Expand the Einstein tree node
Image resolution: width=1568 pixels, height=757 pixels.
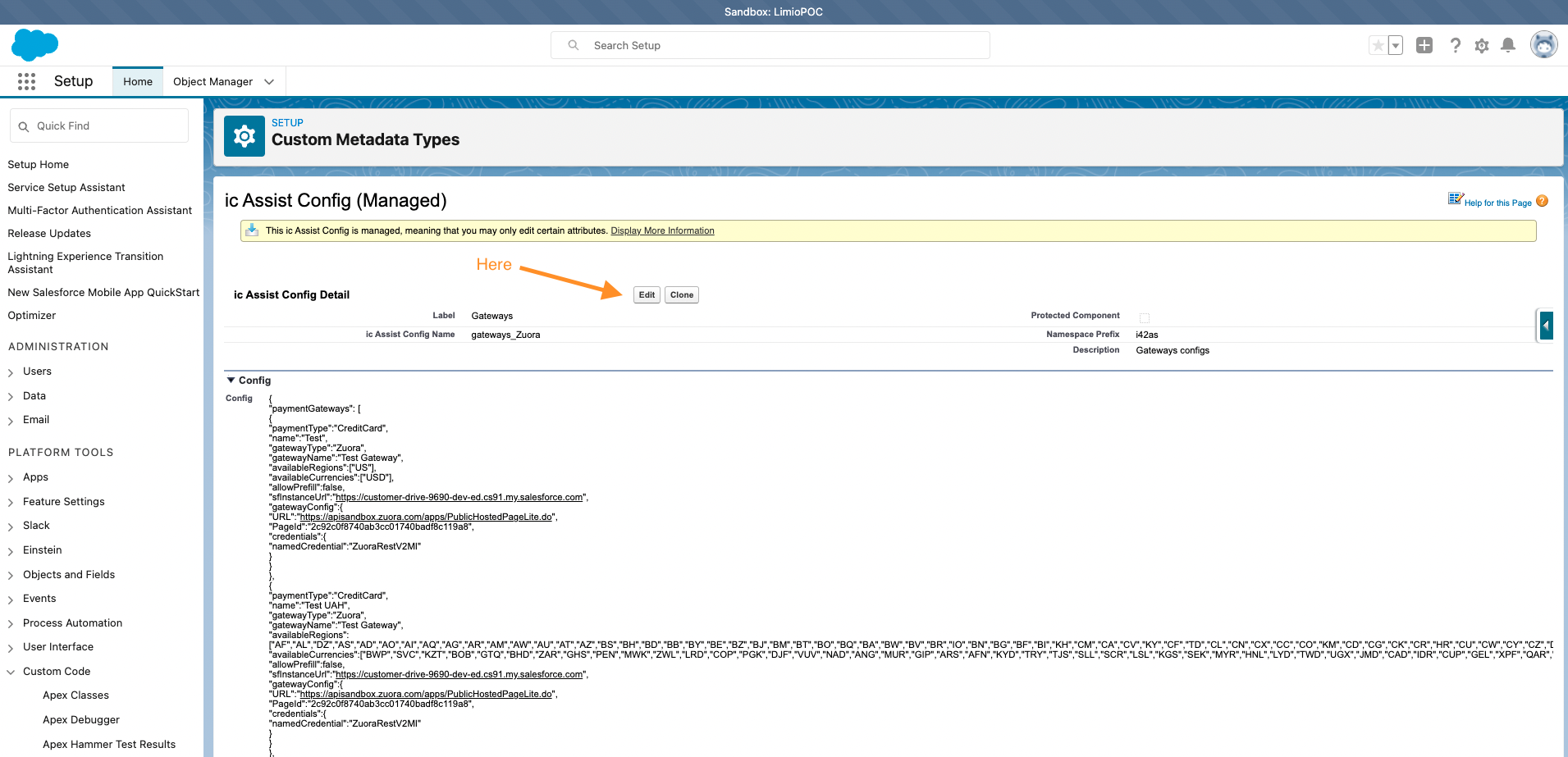coord(11,551)
